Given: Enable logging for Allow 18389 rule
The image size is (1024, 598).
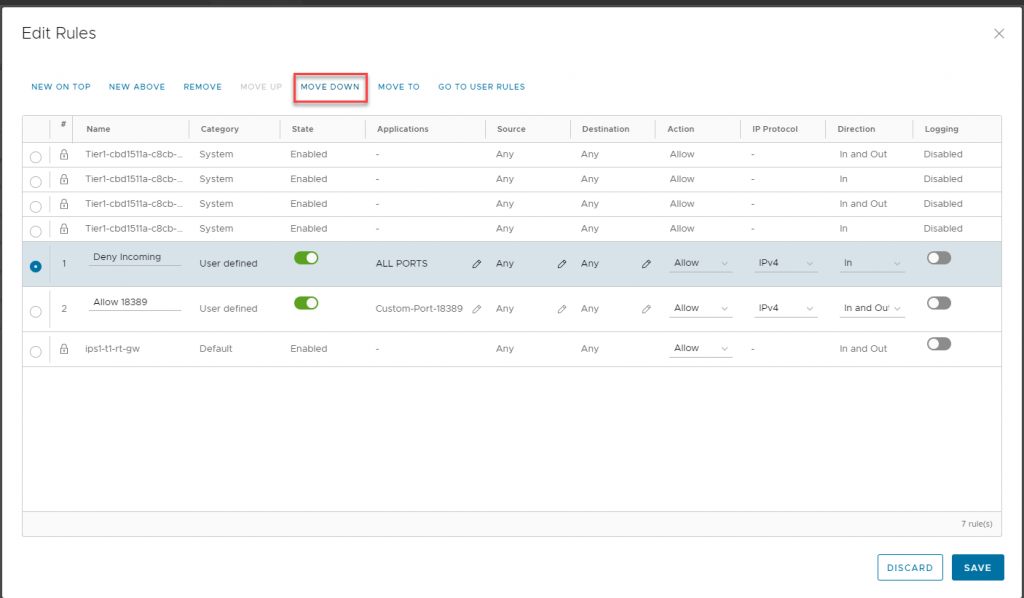Looking at the screenshot, I should (x=938, y=303).
